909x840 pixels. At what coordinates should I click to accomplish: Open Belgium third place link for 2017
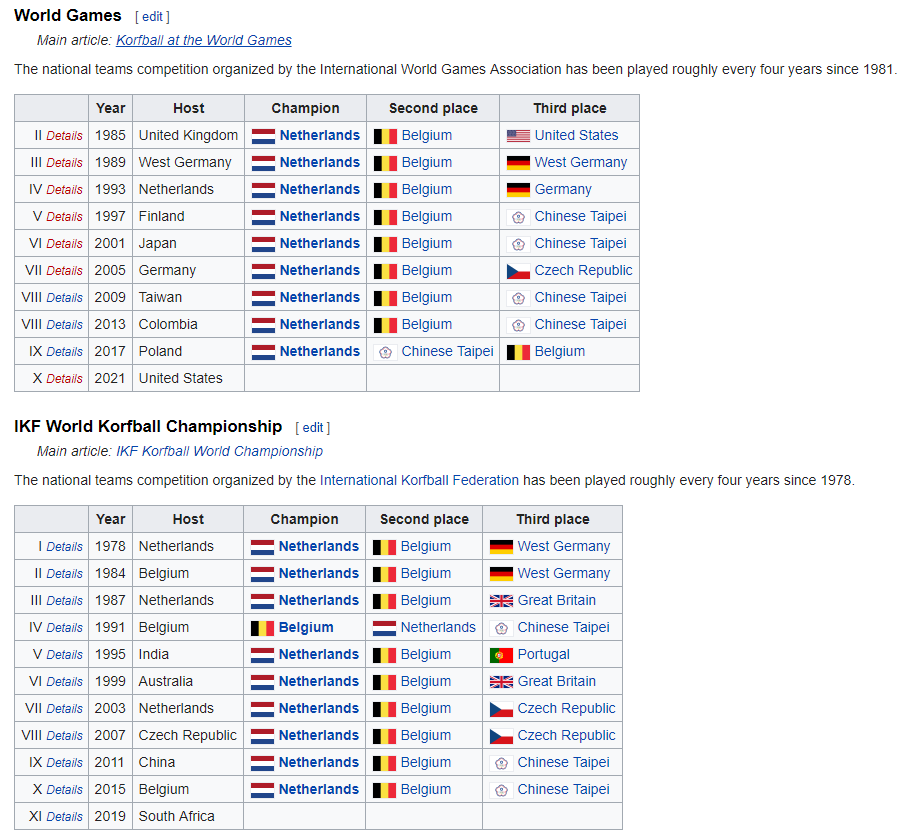point(559,351)
